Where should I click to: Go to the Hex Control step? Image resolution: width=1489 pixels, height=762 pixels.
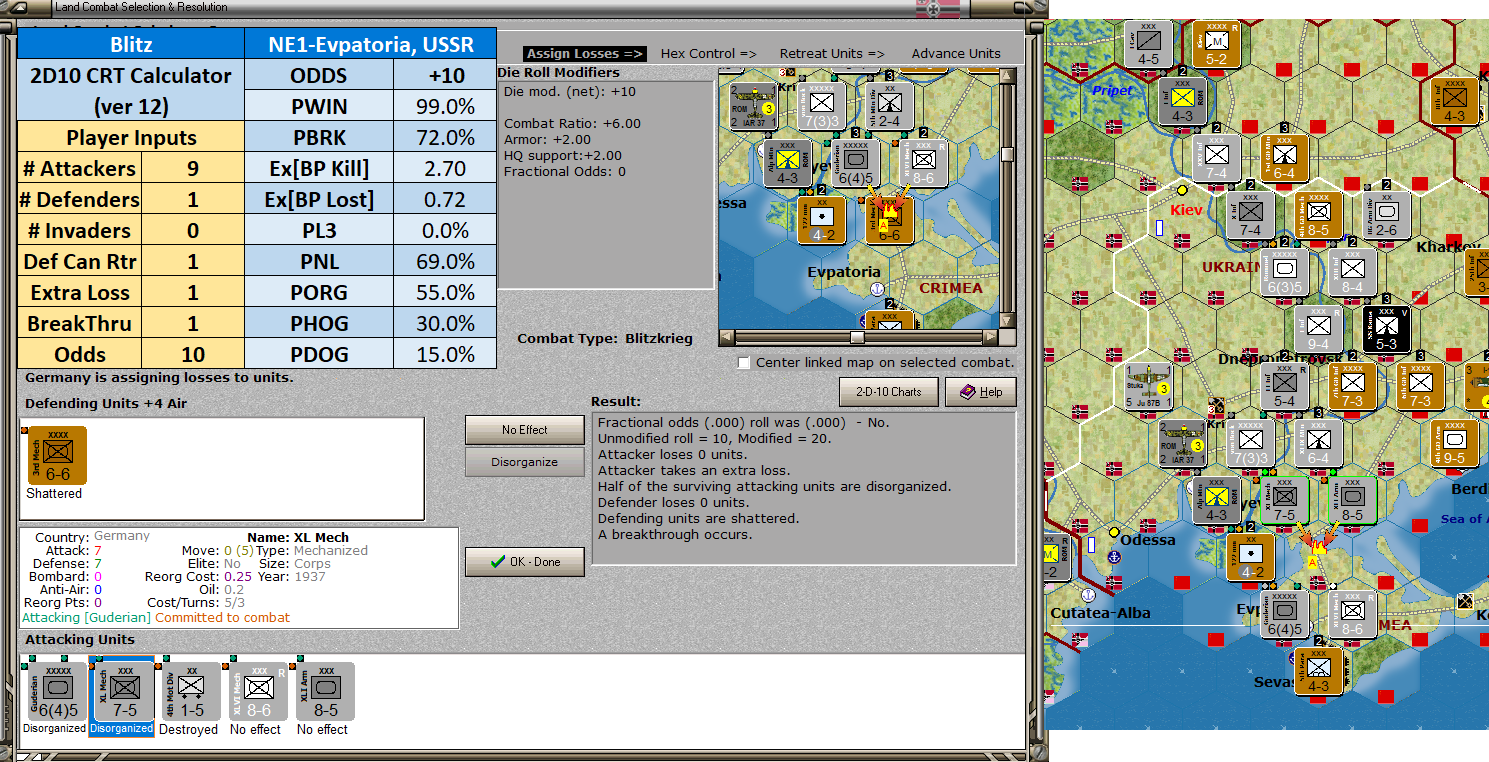coord(709,53)
